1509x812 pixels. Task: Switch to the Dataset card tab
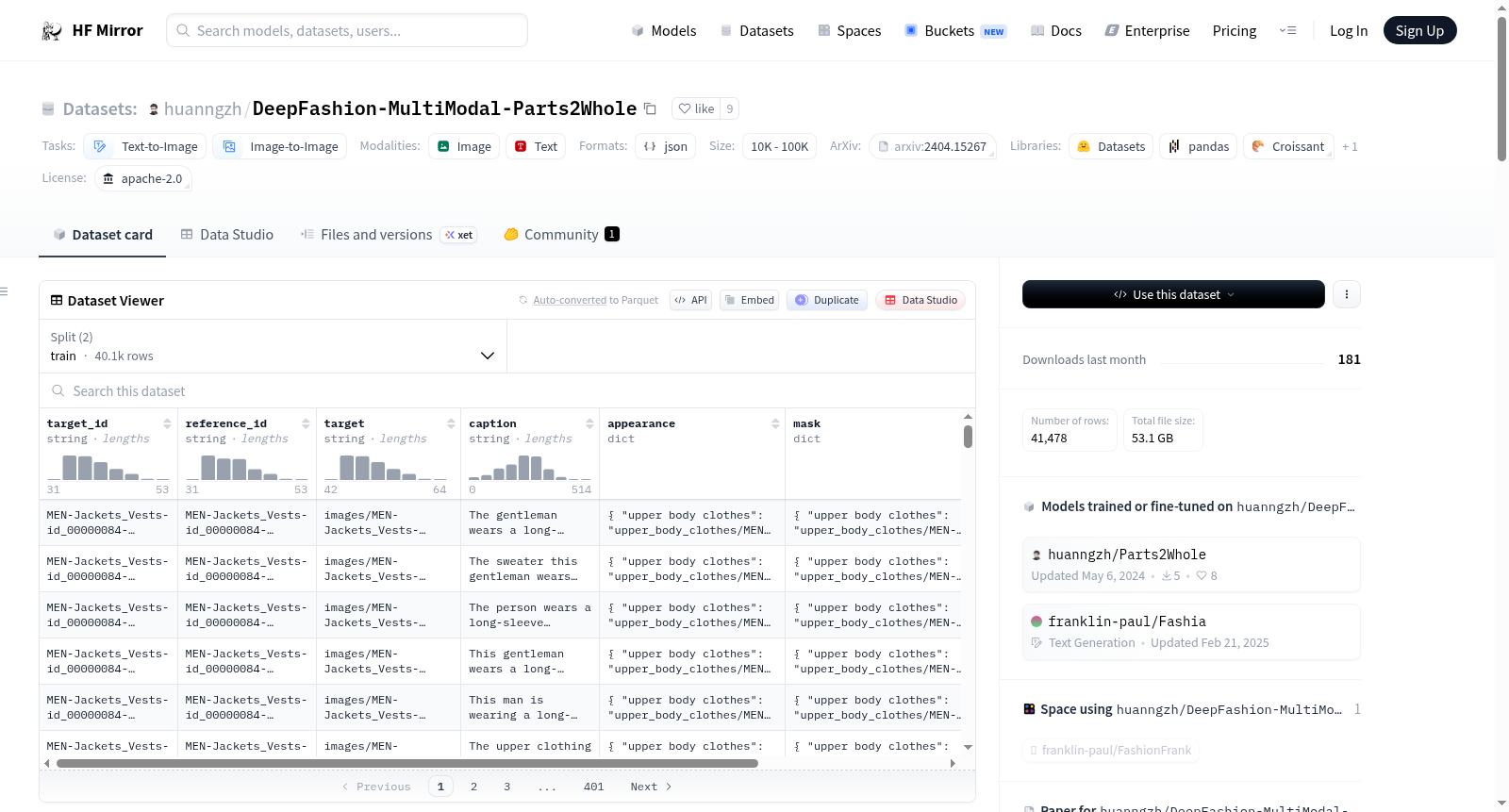coord(103,234)
